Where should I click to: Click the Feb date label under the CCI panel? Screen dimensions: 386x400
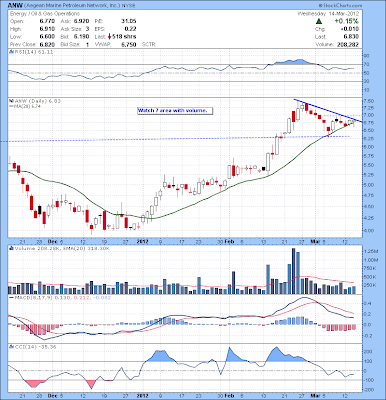(x=230, y=396)
